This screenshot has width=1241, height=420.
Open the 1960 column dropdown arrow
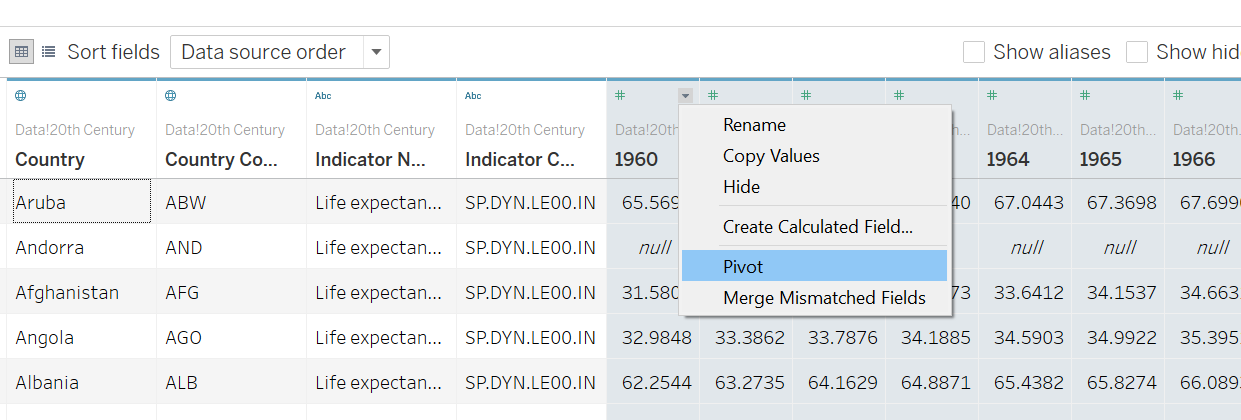pos(685,96)
